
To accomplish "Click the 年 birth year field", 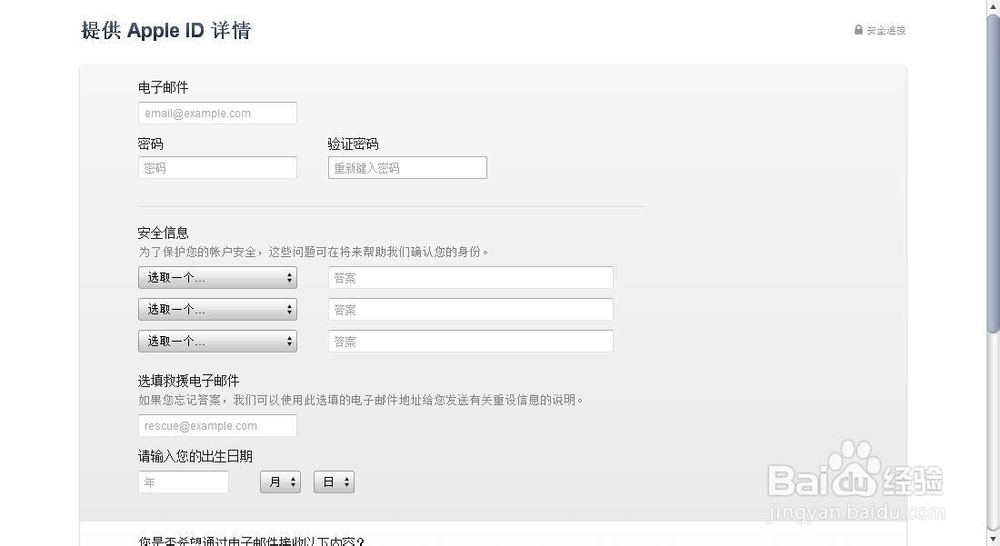I will coord(184,482).
